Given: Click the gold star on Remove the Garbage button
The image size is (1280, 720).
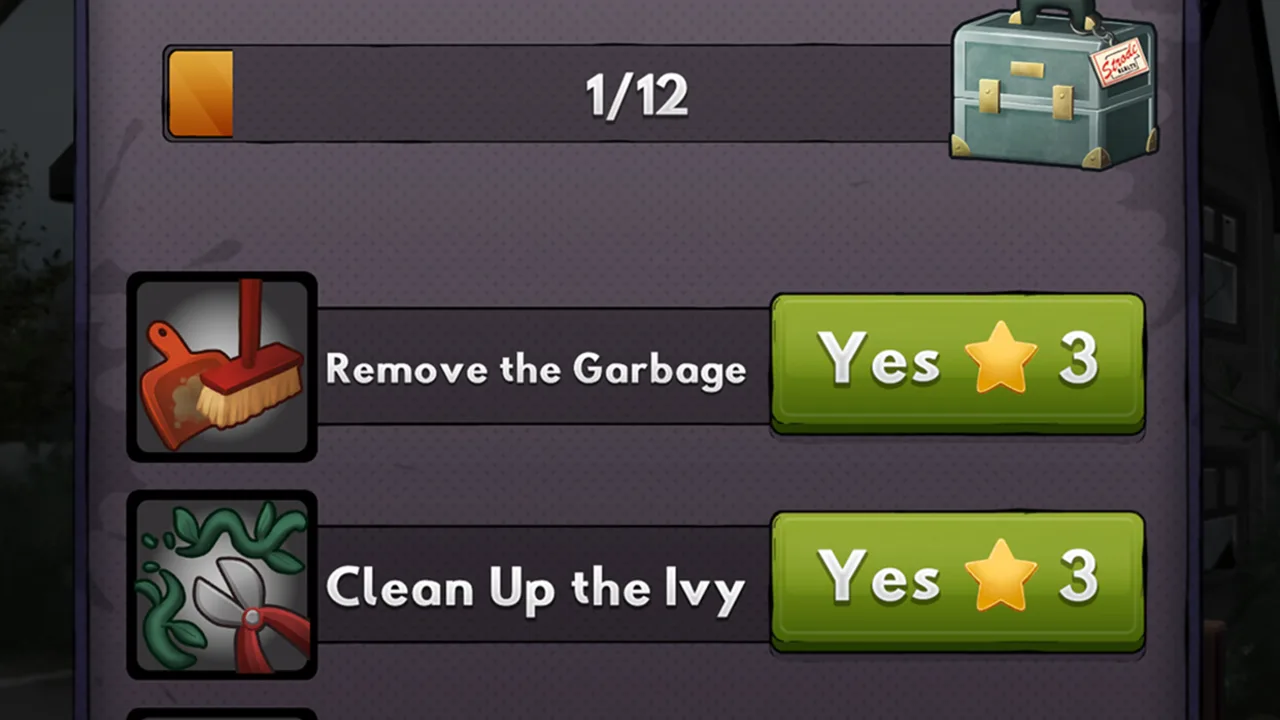Looking at the screenshot, I should (1001, 358).
